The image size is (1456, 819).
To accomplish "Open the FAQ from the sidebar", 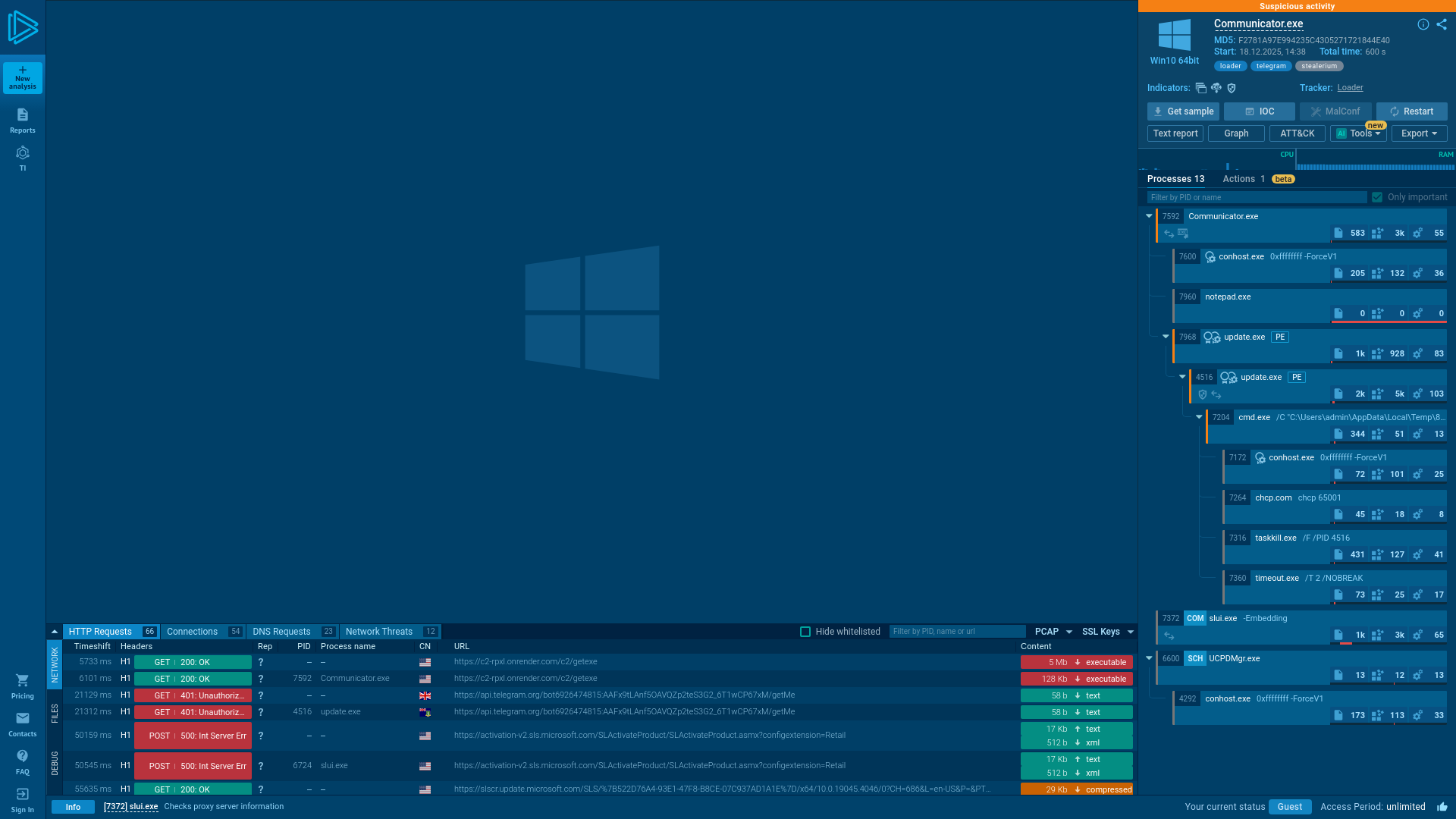I will point(22,762).
